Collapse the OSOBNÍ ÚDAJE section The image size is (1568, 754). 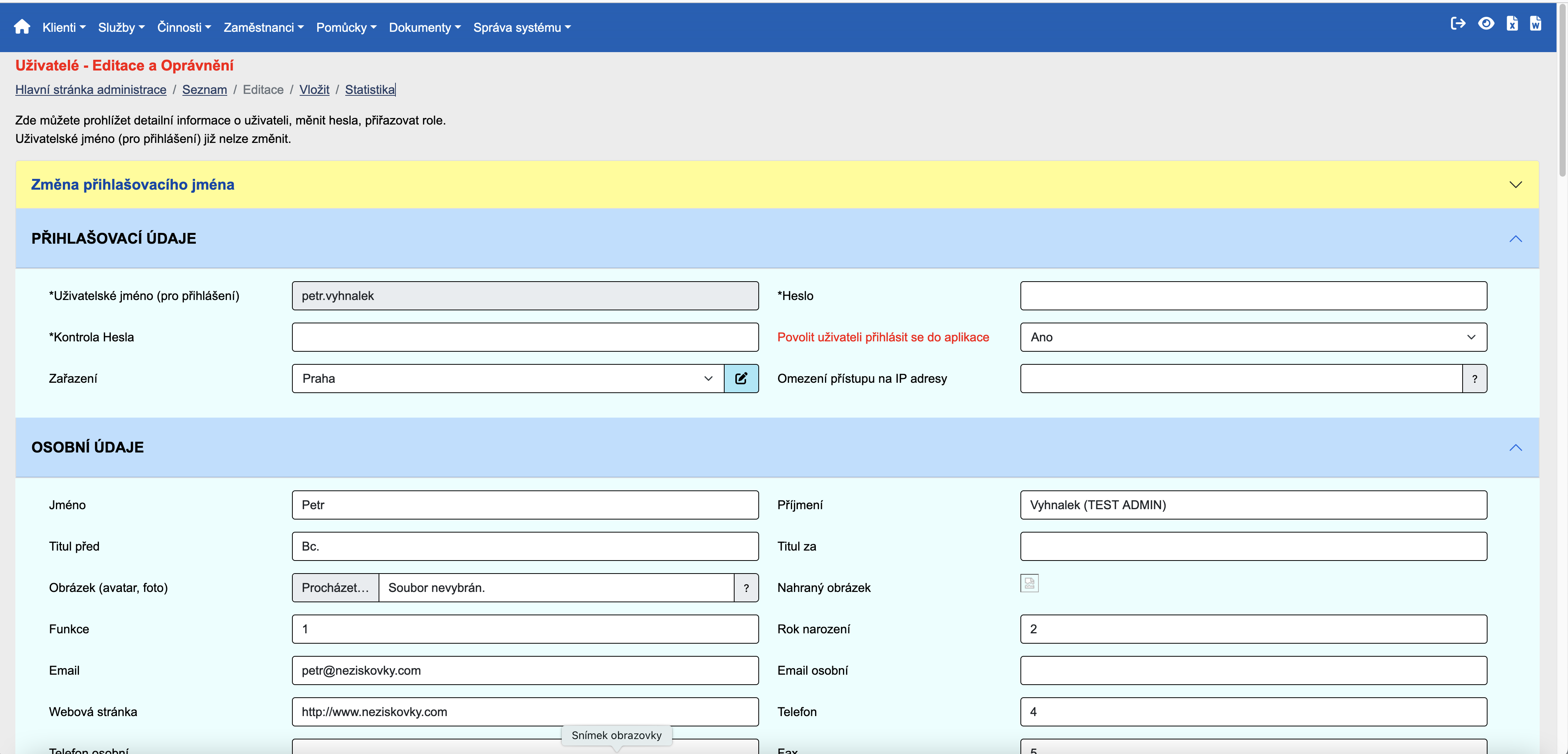coord(1515,448)
